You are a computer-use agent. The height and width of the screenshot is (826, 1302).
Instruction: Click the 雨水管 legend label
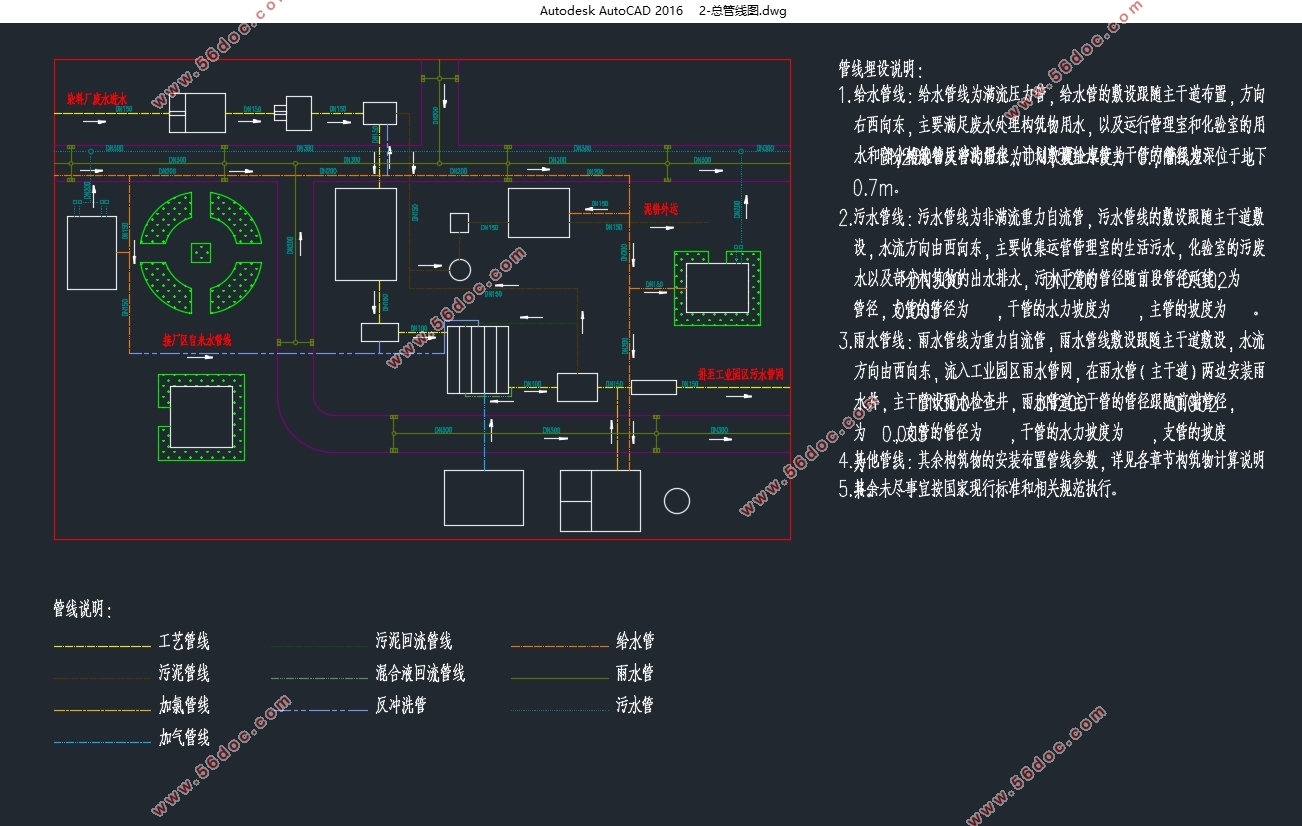click(x=635, y=674)
